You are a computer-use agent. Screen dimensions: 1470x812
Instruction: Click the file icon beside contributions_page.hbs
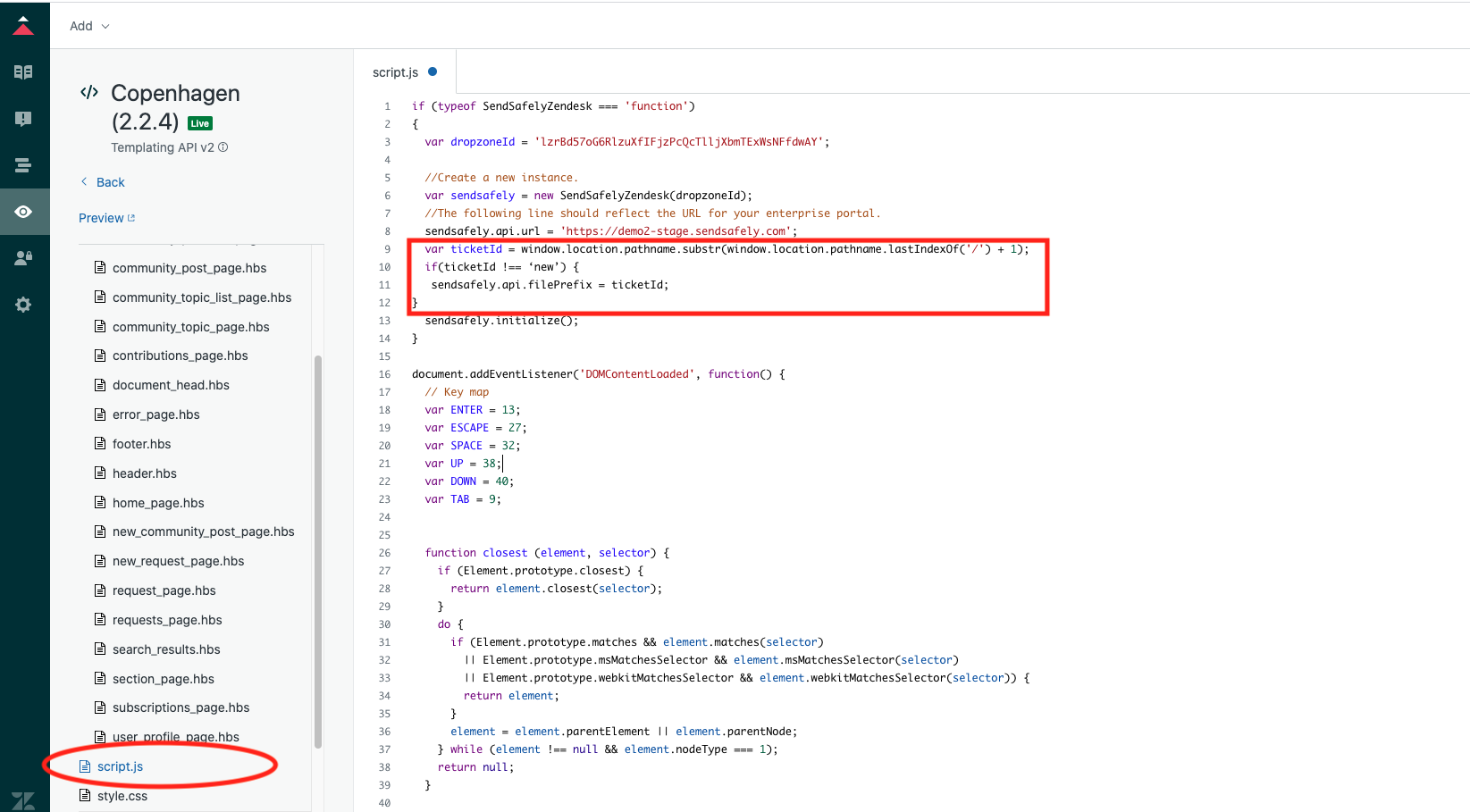[x=100, y=355]
